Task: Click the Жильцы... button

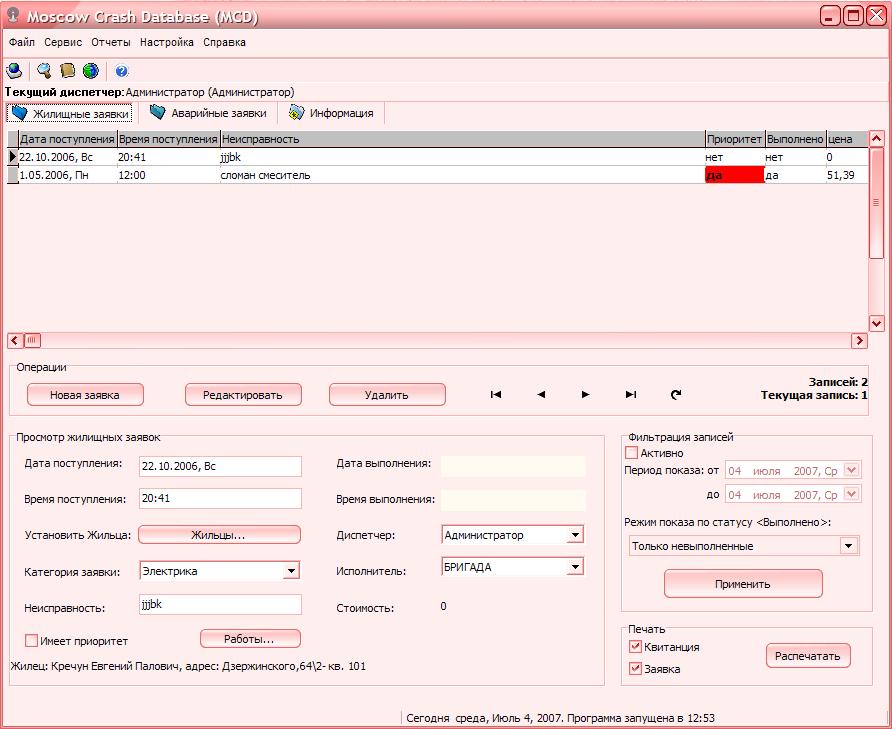Action: 219,535
